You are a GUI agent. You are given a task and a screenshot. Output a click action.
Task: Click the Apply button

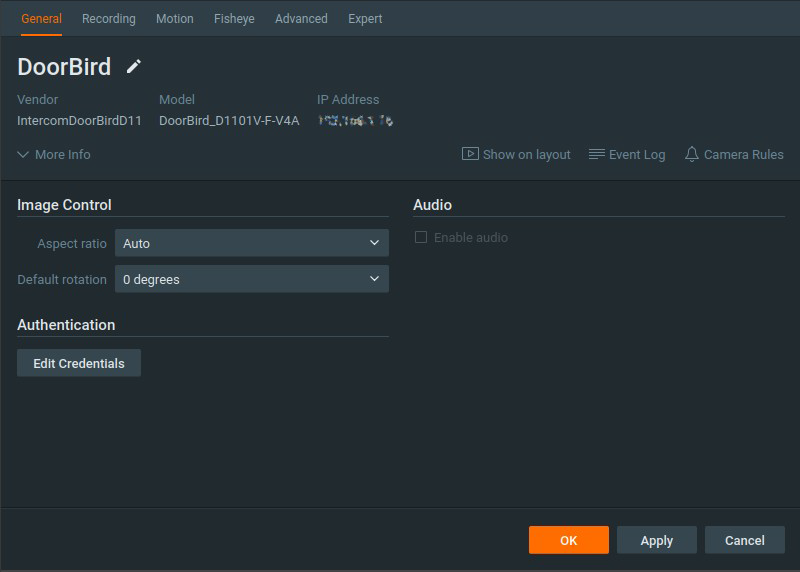pos(657,540)
